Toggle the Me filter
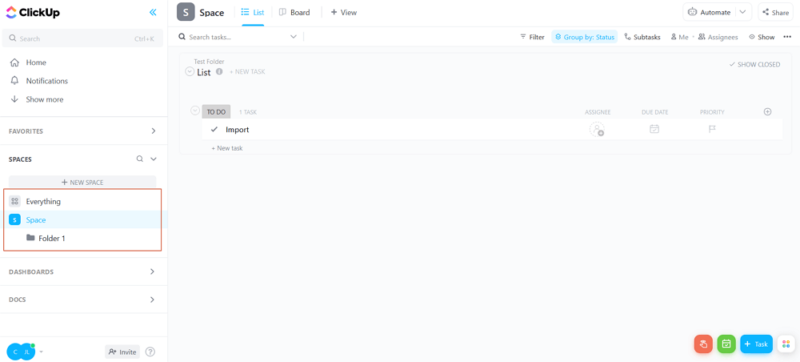The image size is (800, 362). coord(680,37)
